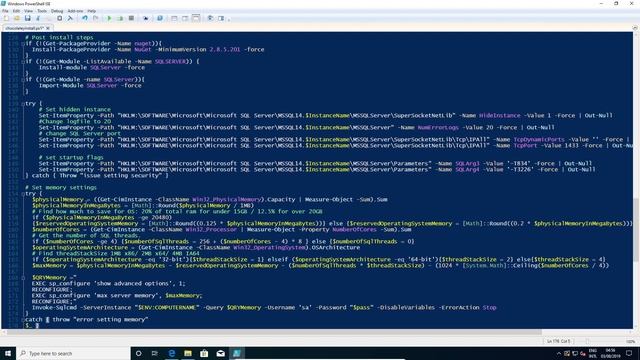Collapse the $QRYMemory here-string block
The height and width of the screenshot is (360, 640).
23,278
